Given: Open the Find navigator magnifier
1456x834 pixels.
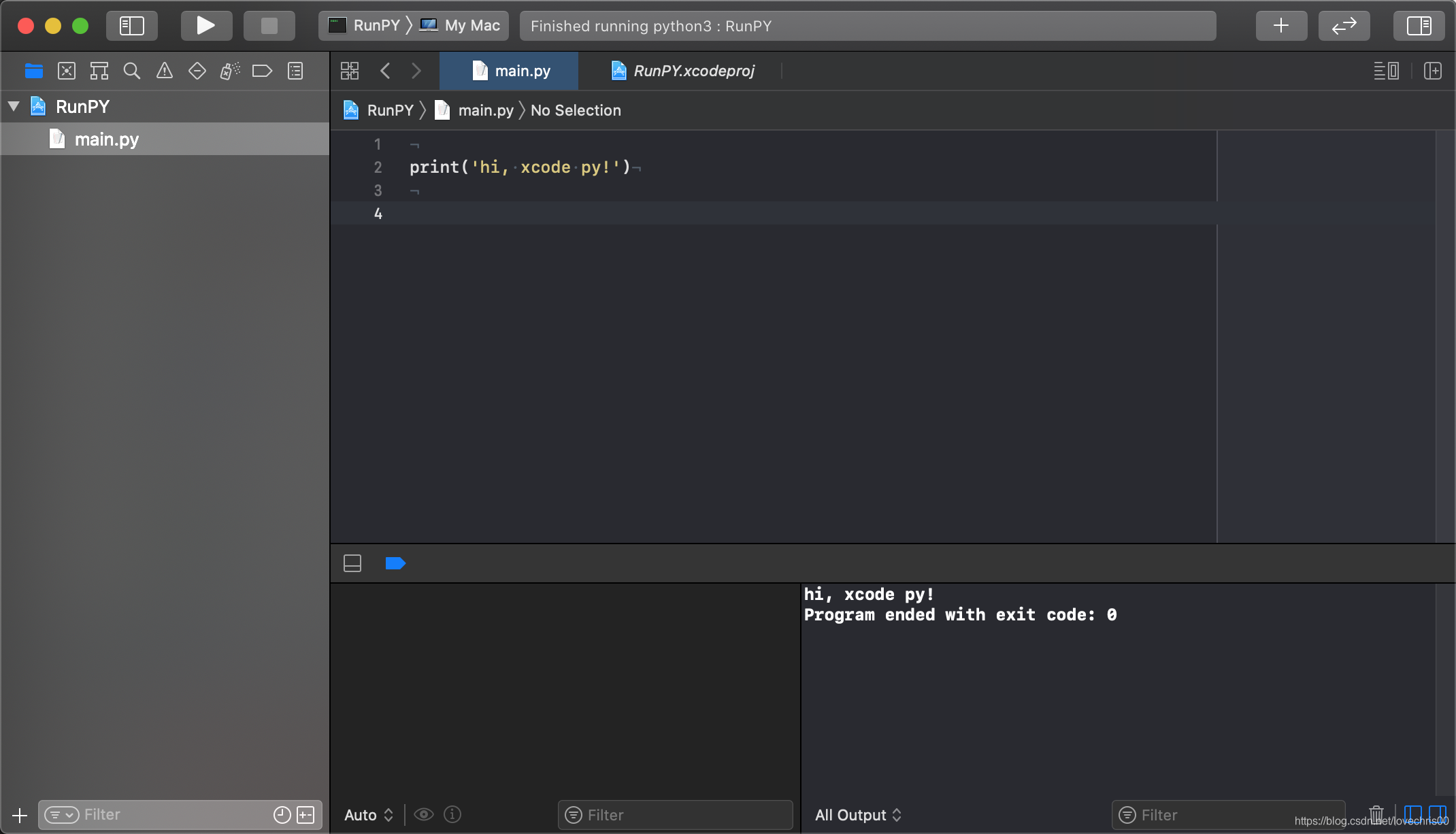Looking at the screenshot, I should [132, 71].
